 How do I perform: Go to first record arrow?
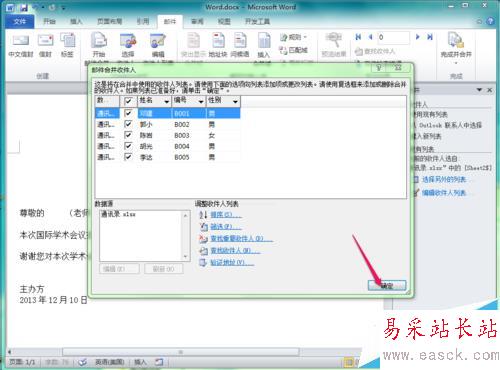click(358, 37)
